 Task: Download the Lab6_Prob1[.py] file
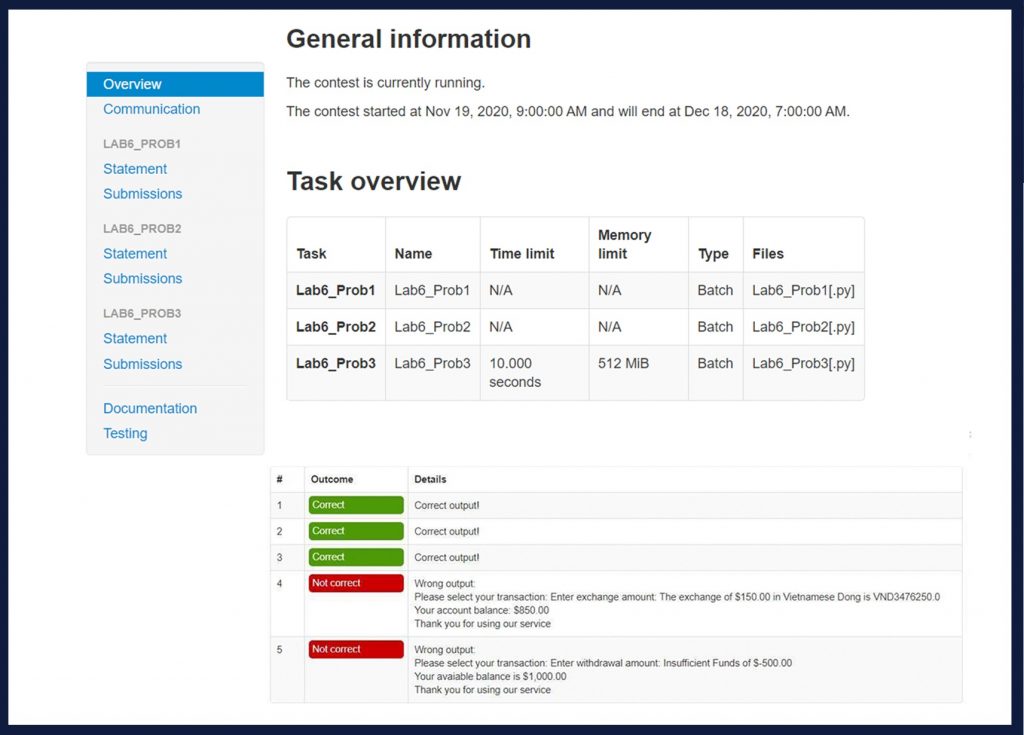tap(803, 290)
